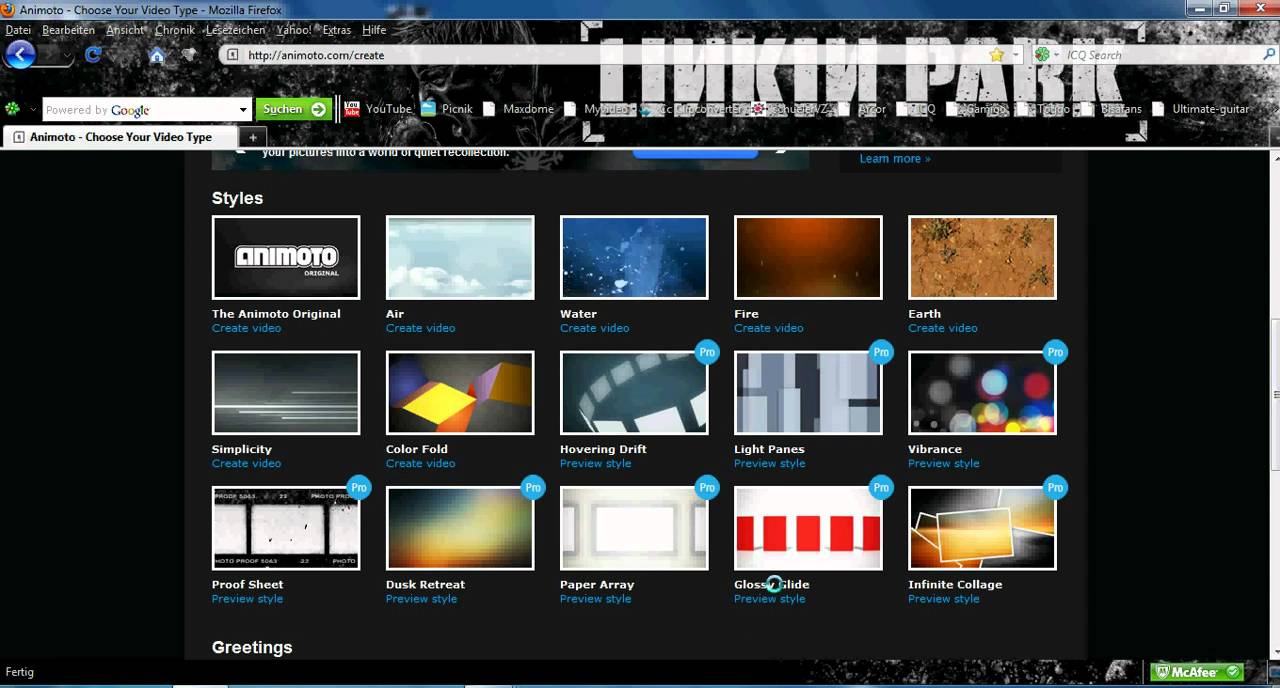
Task: Select the Paper Array style thumbnail
Action: coord(634,528)
